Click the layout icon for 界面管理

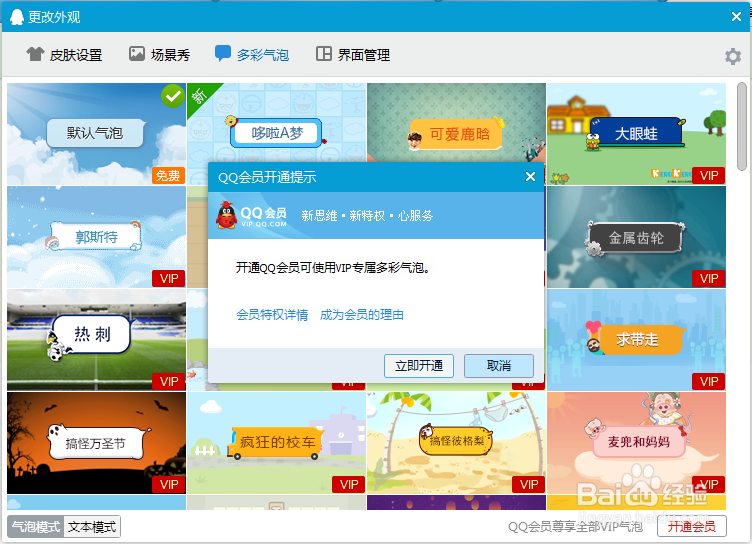324,54
